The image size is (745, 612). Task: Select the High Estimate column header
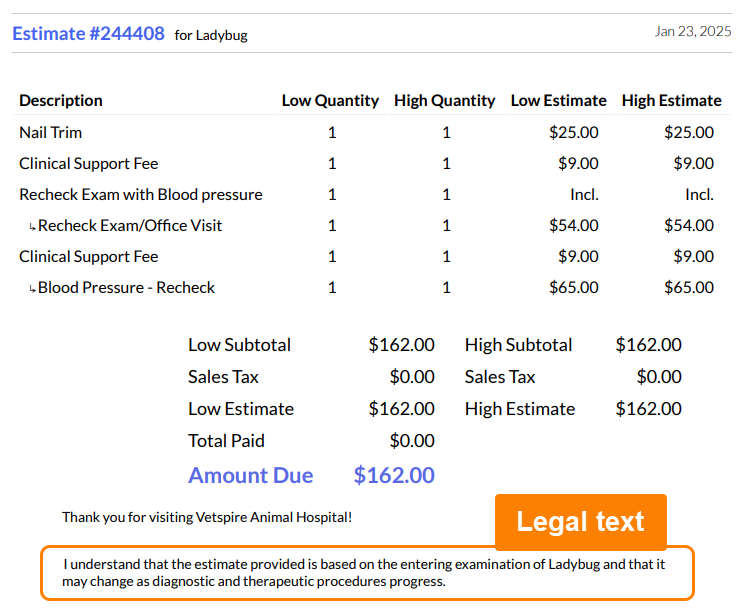tap(671, 100)
